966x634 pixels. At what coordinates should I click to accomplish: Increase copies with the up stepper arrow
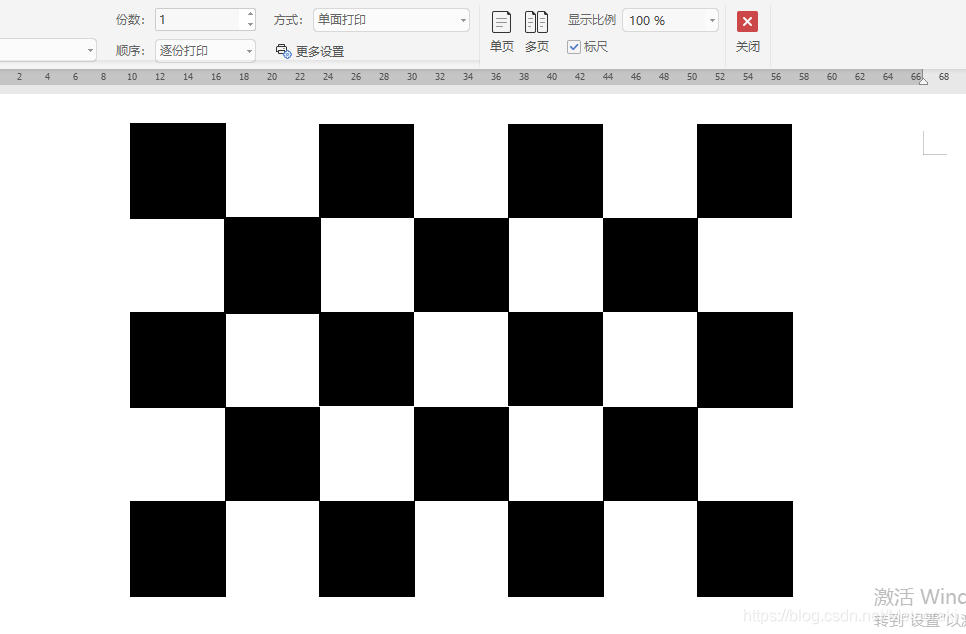[x=250, y=14]
